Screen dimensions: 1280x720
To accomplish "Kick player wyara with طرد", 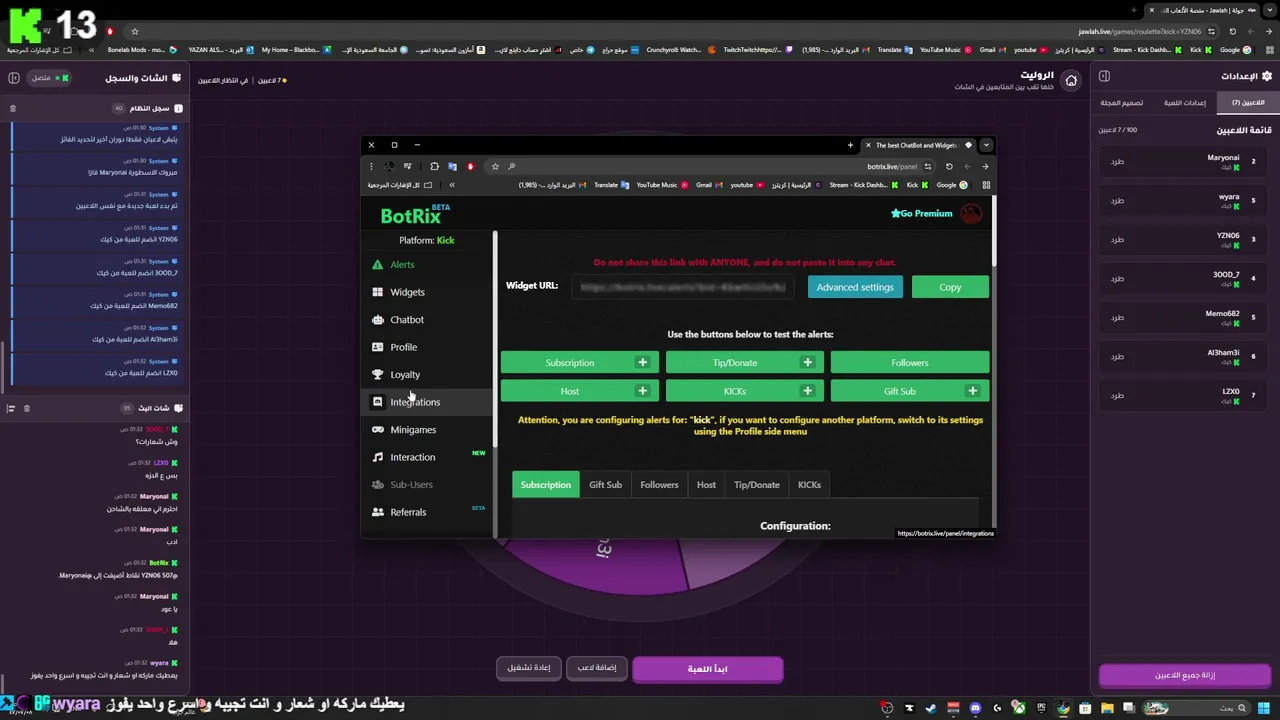I will click(x=1117, y=201).
